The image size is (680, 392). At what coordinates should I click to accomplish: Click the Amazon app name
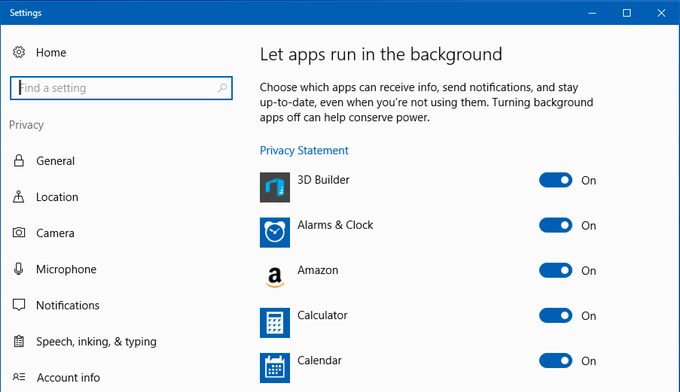(x=318, y=270)
